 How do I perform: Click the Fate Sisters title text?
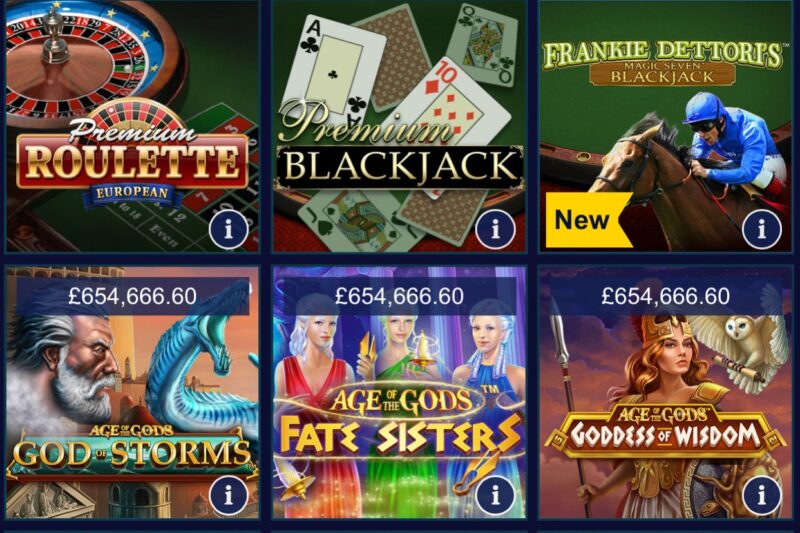coord(401,436)
